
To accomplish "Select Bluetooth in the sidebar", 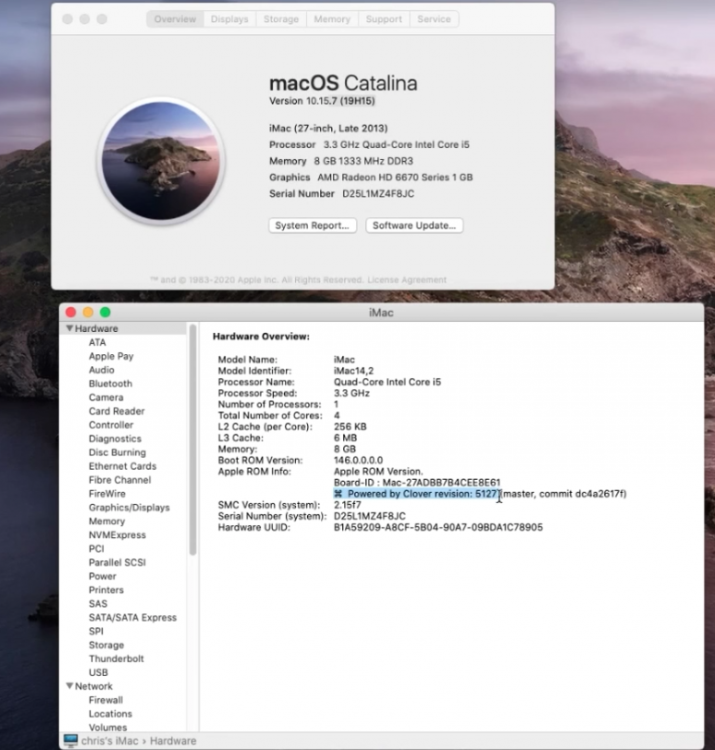I will point(110,384).
